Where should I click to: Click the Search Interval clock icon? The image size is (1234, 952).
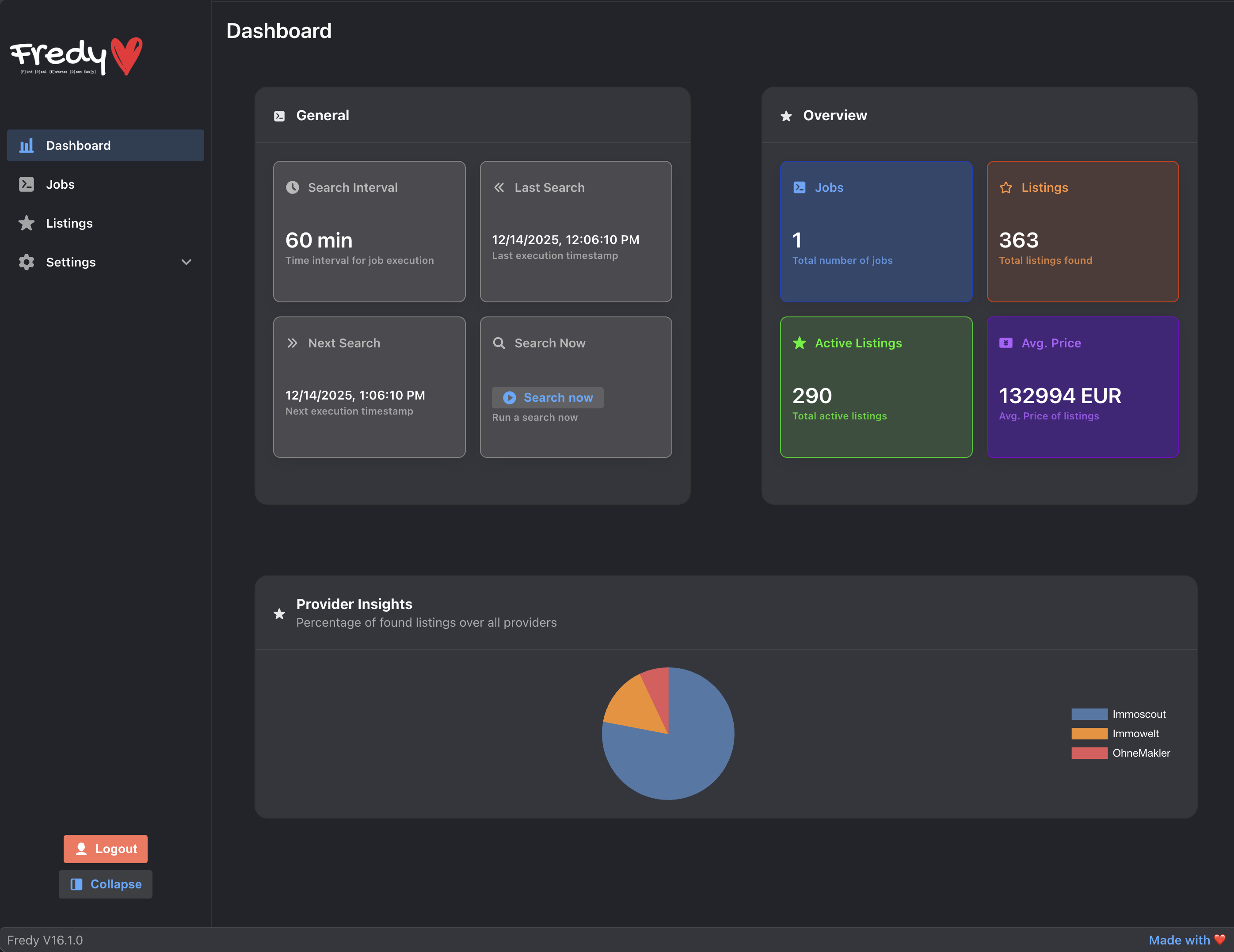tap(292, 187)
